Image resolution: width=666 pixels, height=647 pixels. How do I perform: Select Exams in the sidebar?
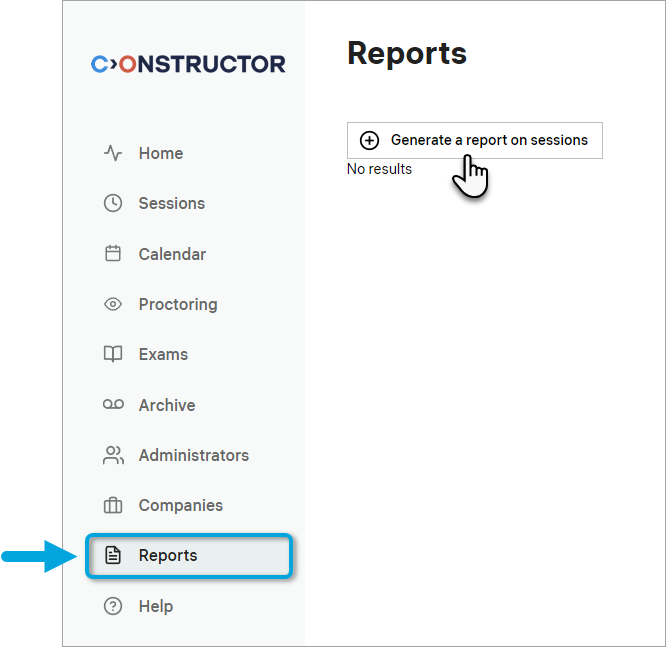point(163,354)
